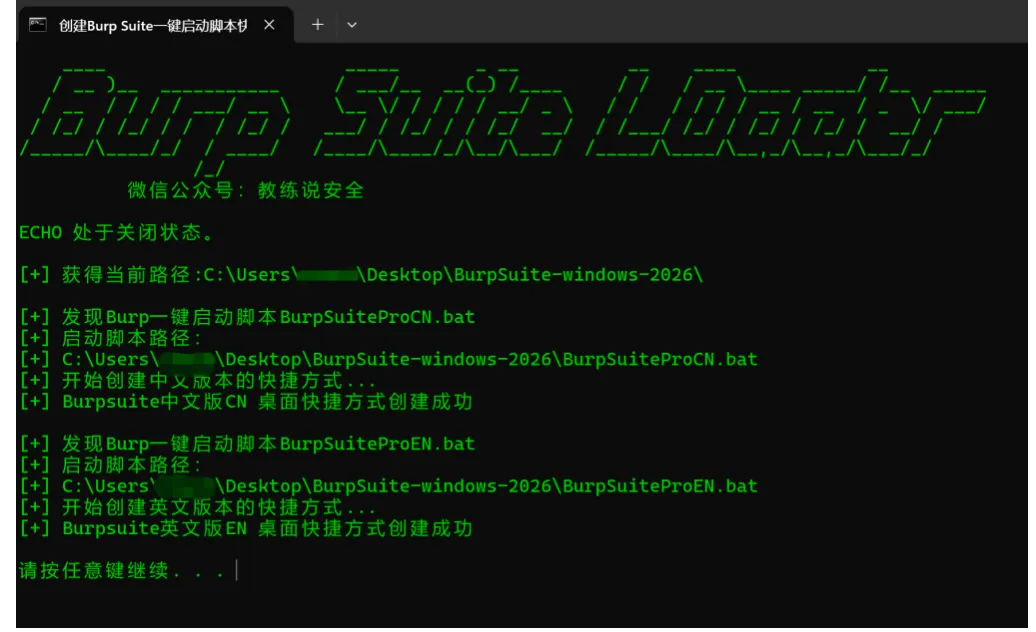This screenshot has height=632, width=1036.
Task: Click the Burpsuite中文版CN 桌面快捷方式创建成功 line
Action: [x=246, y=402]
